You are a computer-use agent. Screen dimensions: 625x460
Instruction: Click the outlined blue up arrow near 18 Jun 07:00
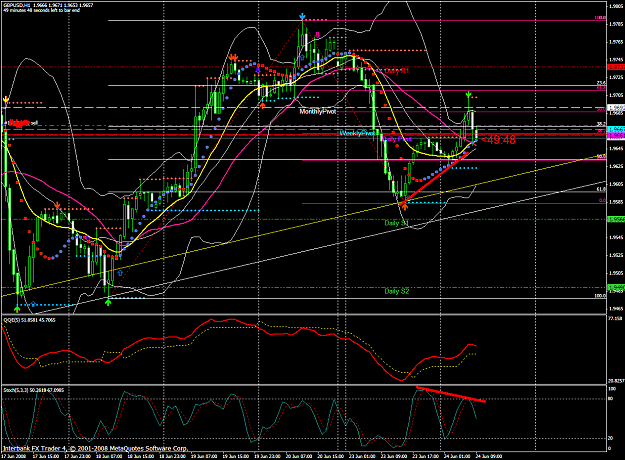120,273
